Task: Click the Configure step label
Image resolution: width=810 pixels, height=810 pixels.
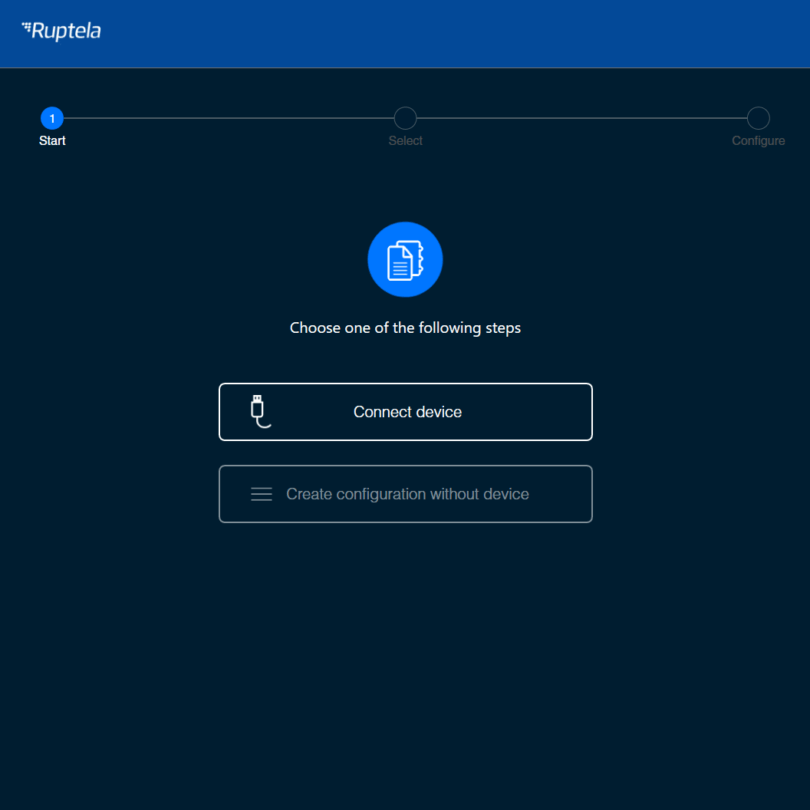Action: (x=758, y=141)
